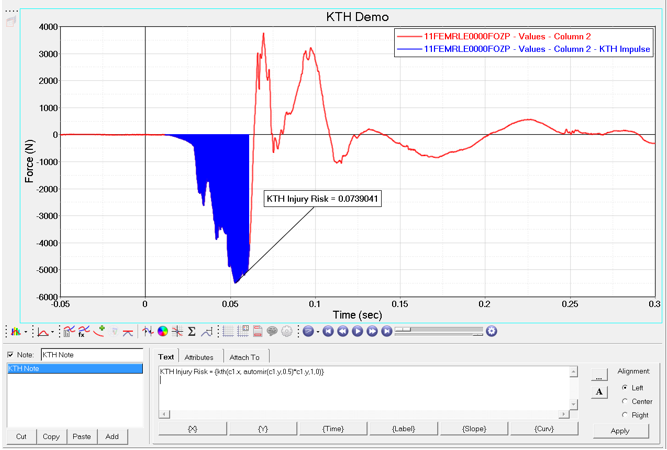Screen dimensions: 667x450
Task: Click the sigma statistics icon
Action: click(x=191, y=331)
